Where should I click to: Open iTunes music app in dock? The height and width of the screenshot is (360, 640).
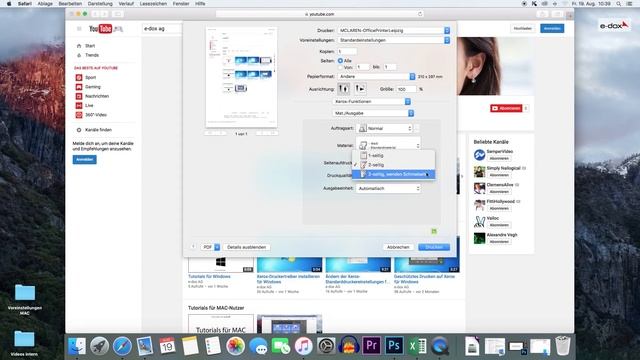point(303,346)
